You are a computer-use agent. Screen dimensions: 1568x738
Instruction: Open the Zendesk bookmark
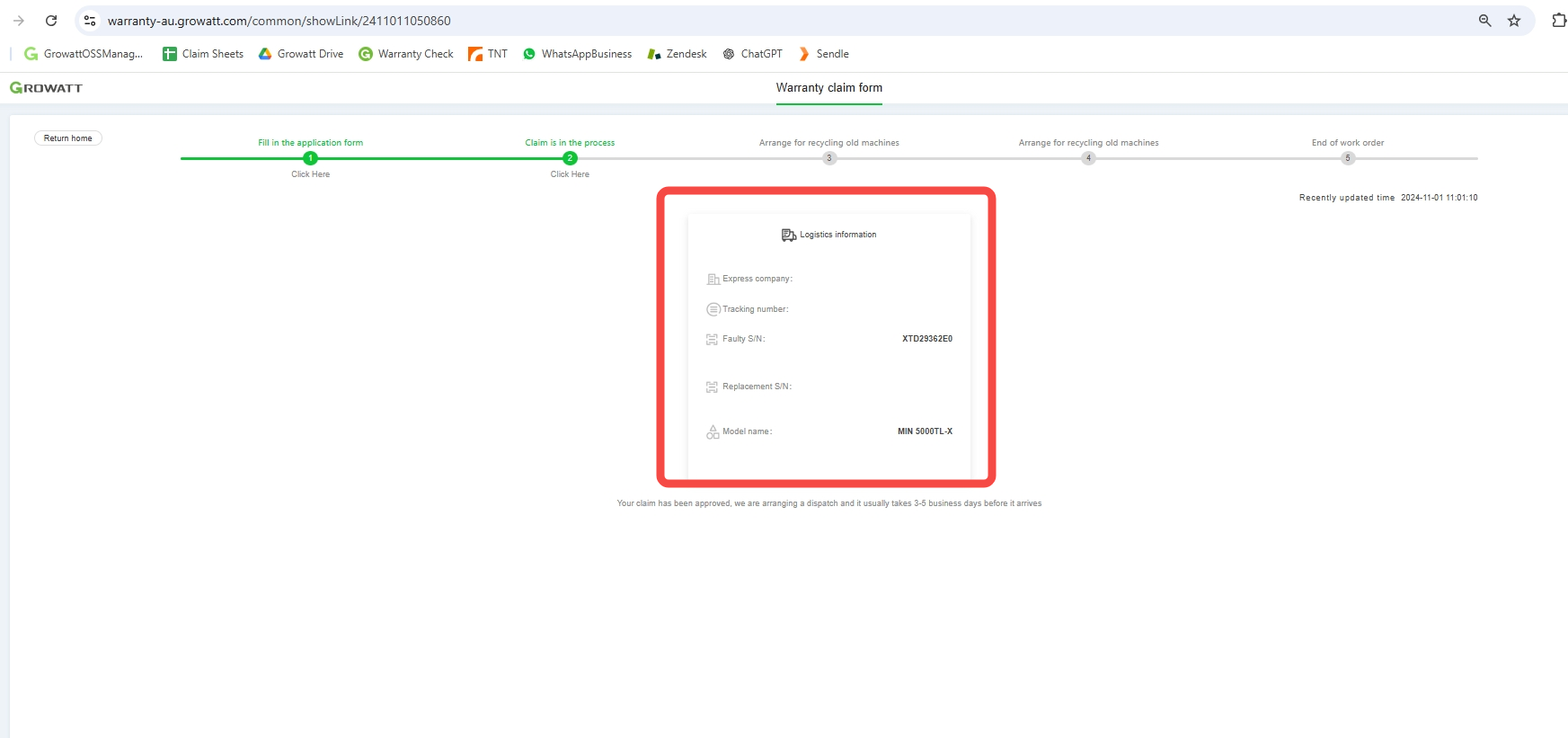coord(677,54)
